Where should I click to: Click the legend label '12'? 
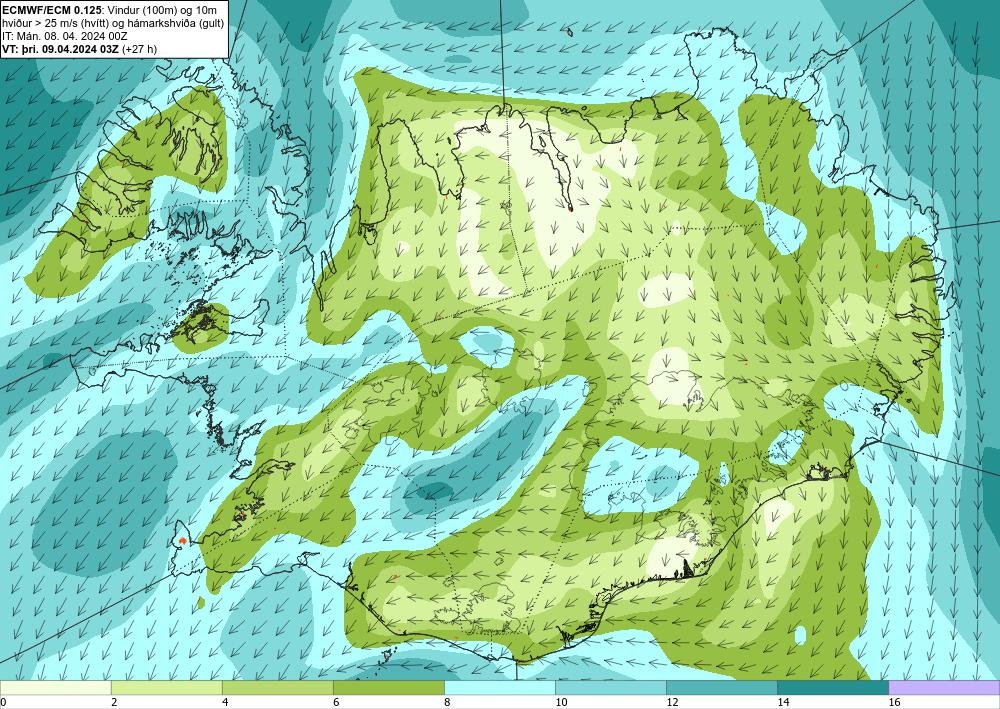point(672,703)
